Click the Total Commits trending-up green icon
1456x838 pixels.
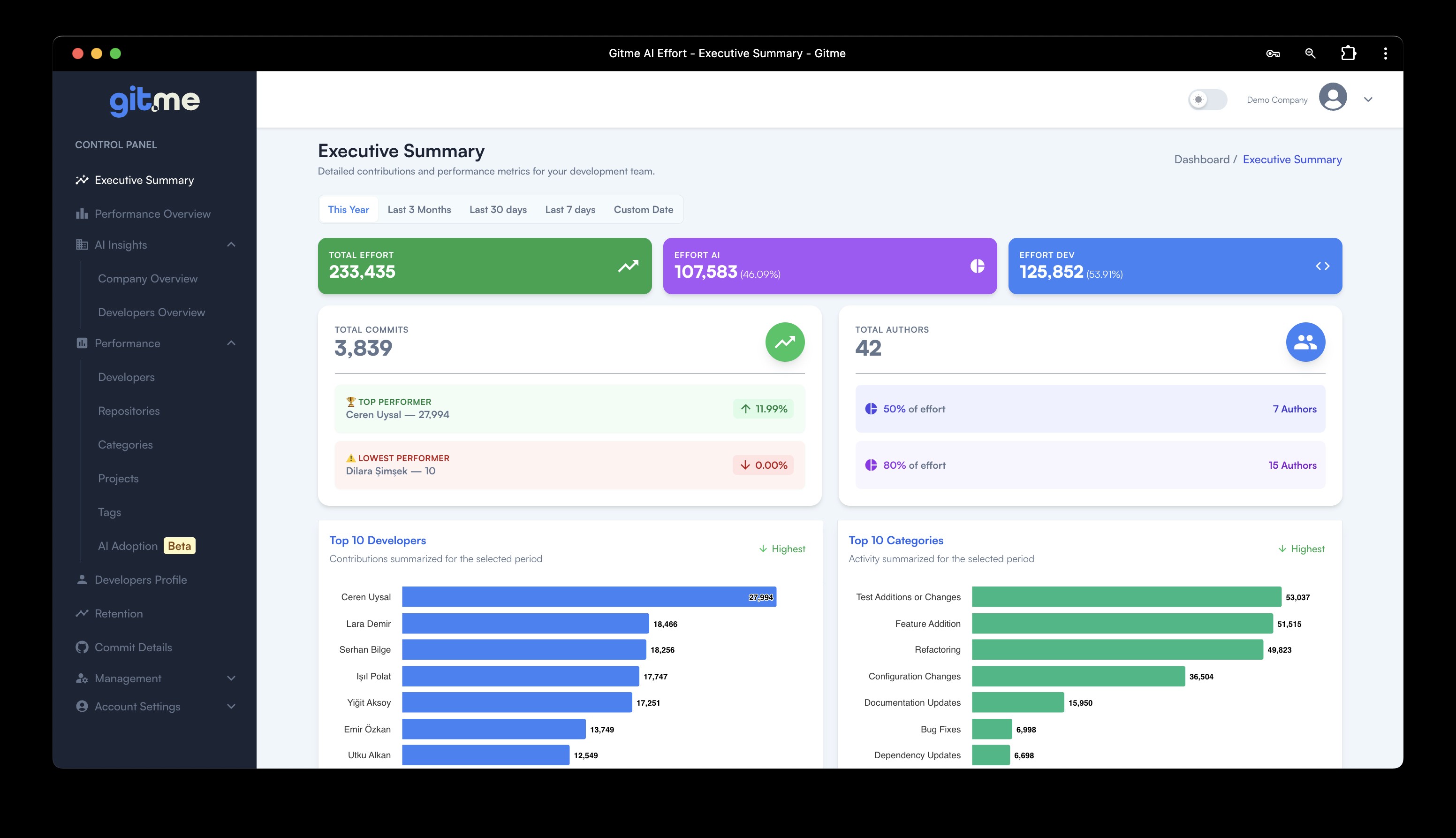pos(784,342)
